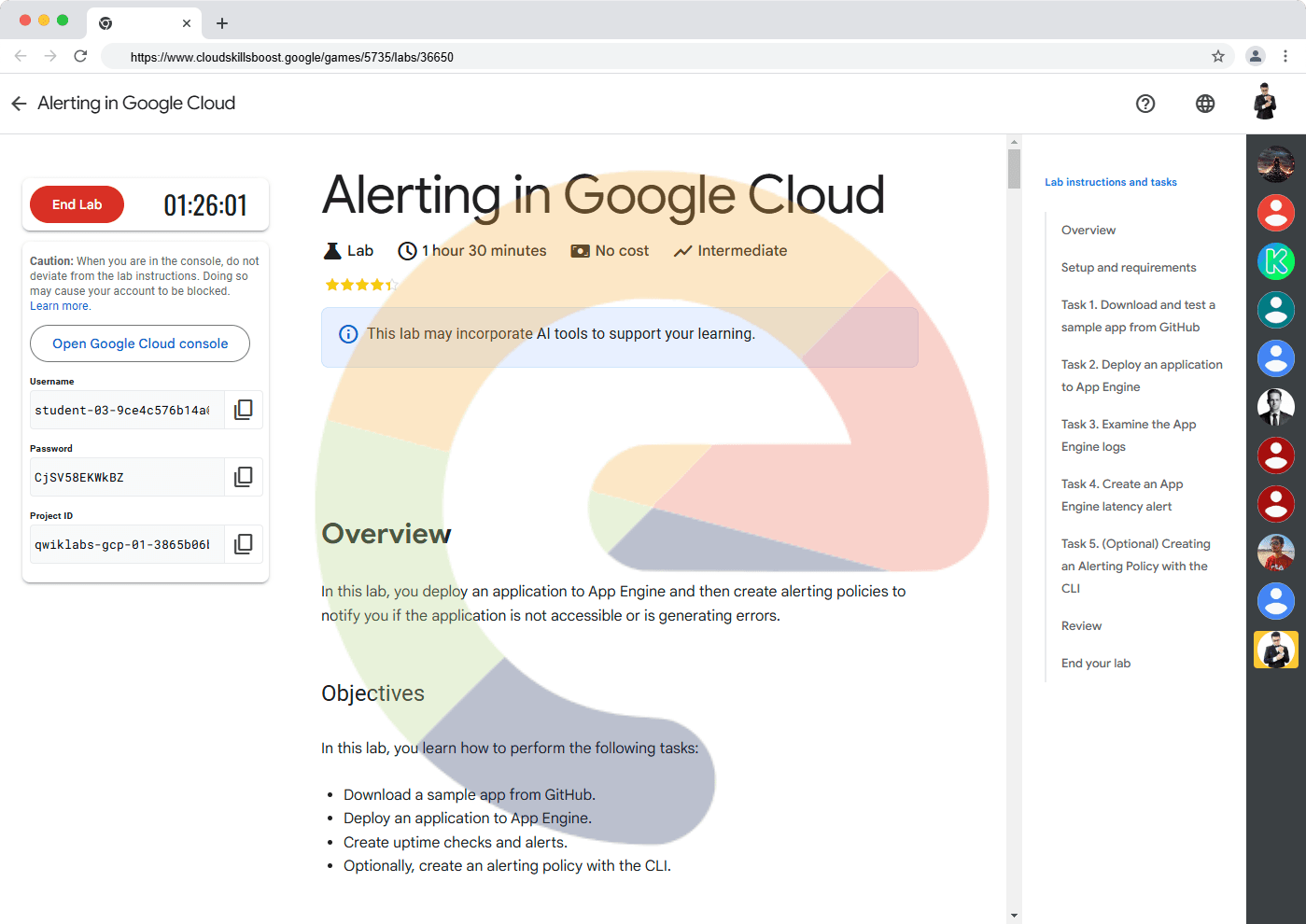
Task: Follow the Learn more link
Action: coord(60,306)
